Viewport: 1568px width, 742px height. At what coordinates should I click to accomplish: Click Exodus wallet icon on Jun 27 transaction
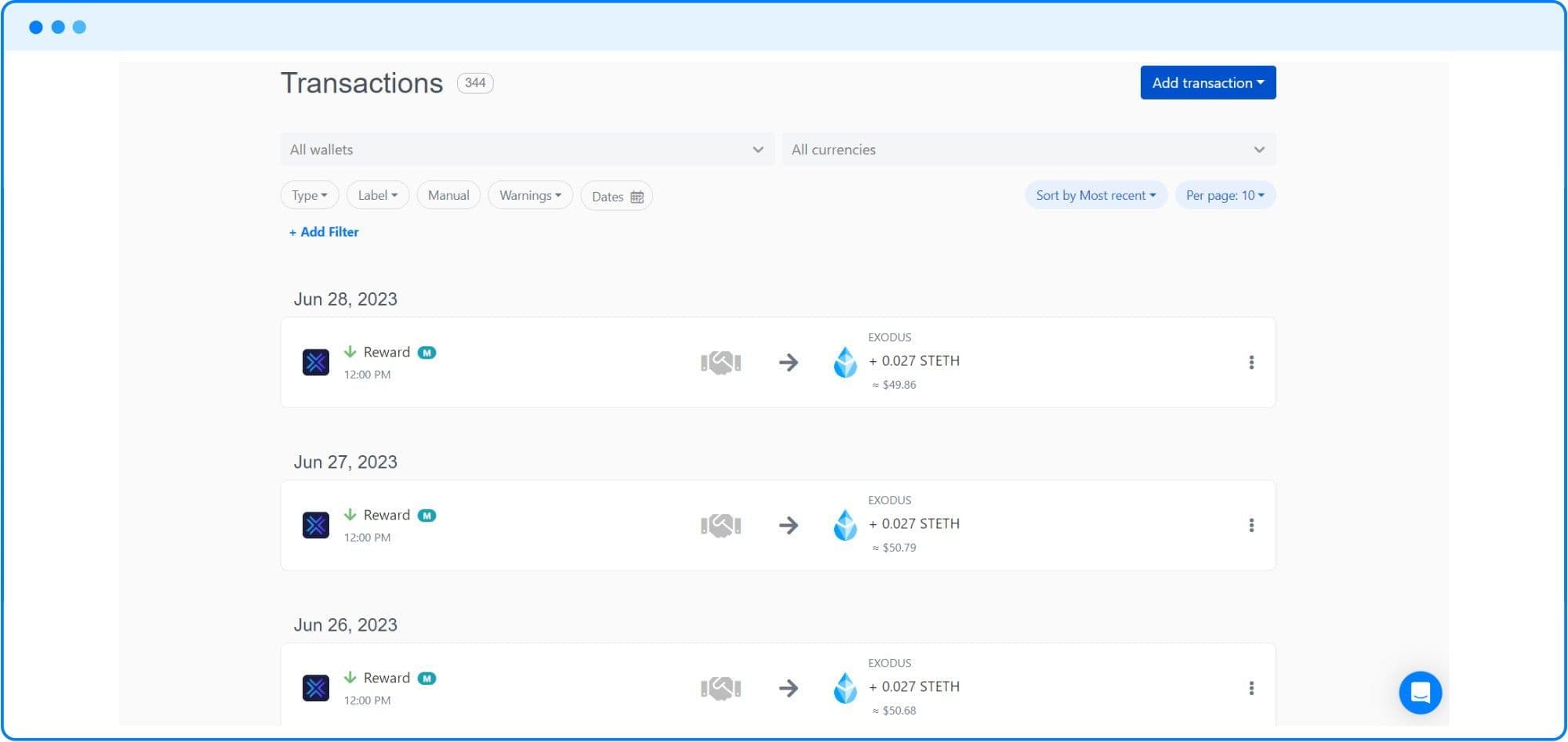click(x=316, y=525)
